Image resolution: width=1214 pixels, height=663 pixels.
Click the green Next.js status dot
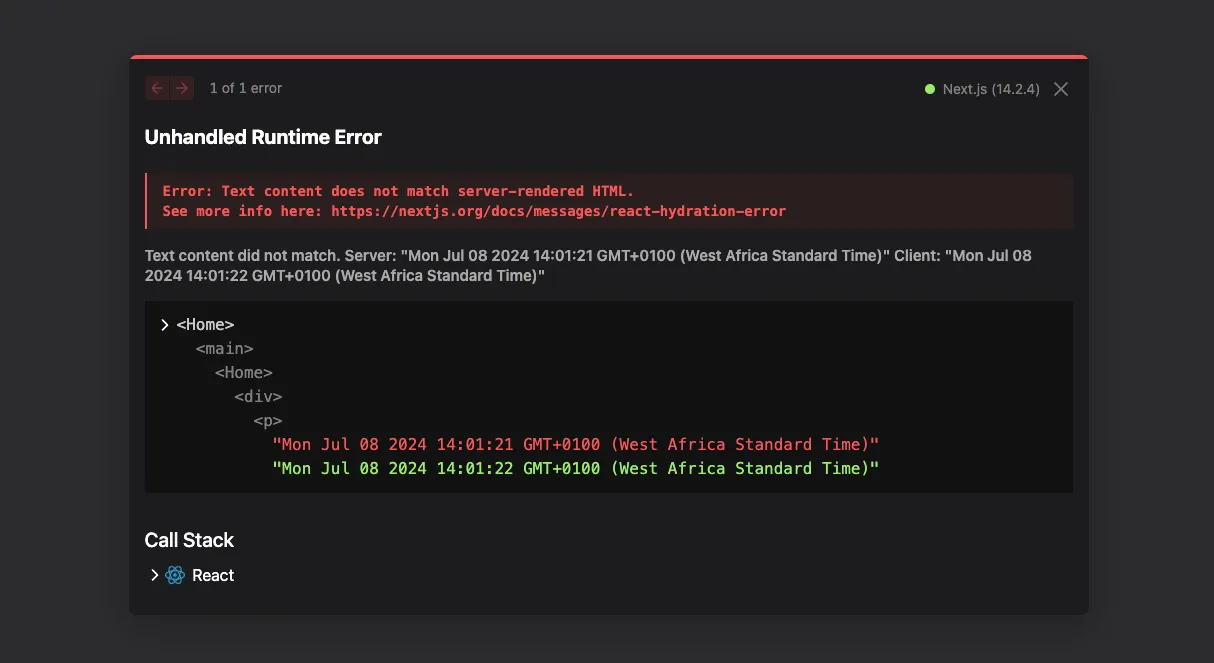click(x=930, y=89)
